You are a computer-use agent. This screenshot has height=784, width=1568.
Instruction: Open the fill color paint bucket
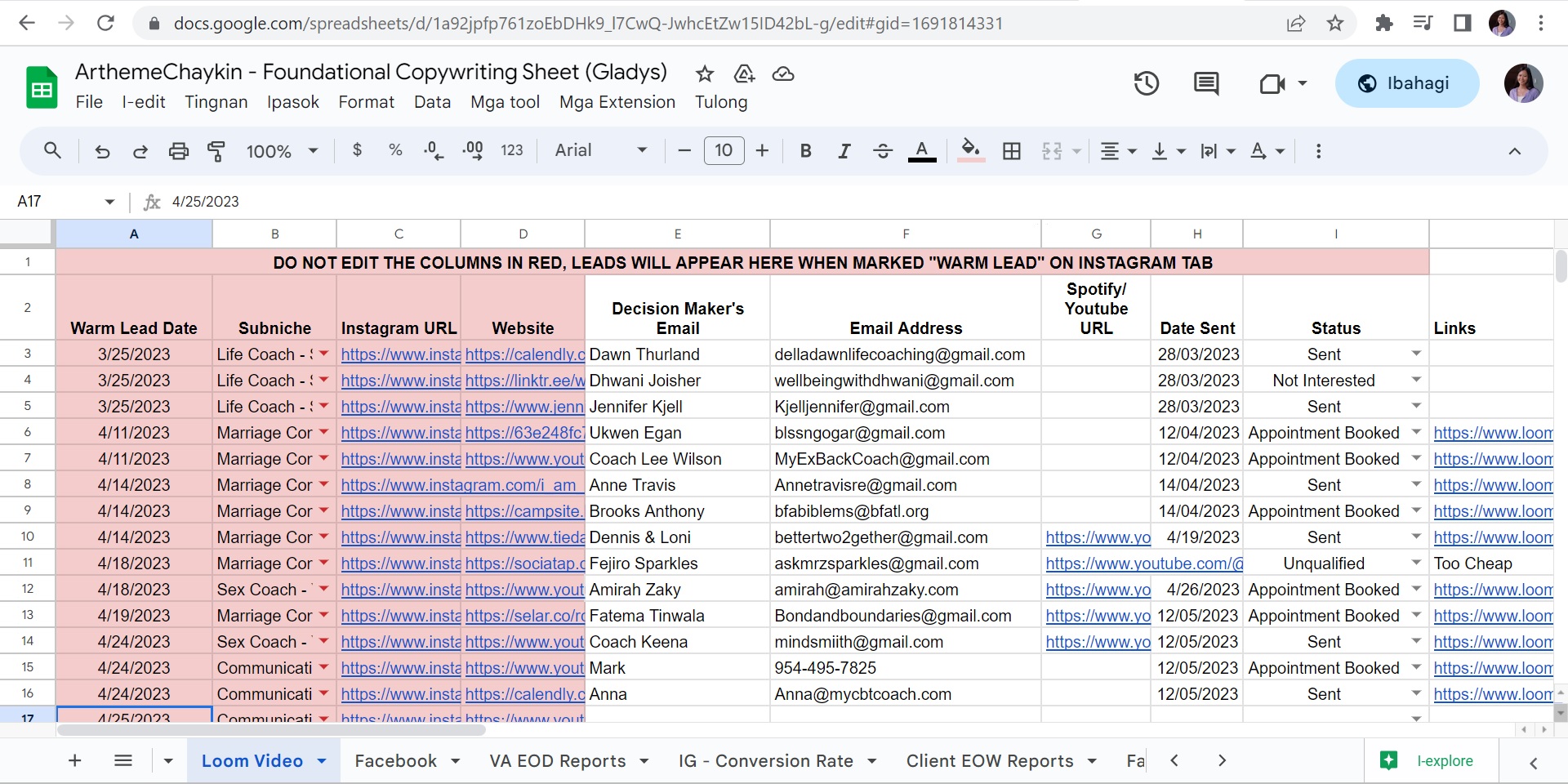(x=969, y=151)
